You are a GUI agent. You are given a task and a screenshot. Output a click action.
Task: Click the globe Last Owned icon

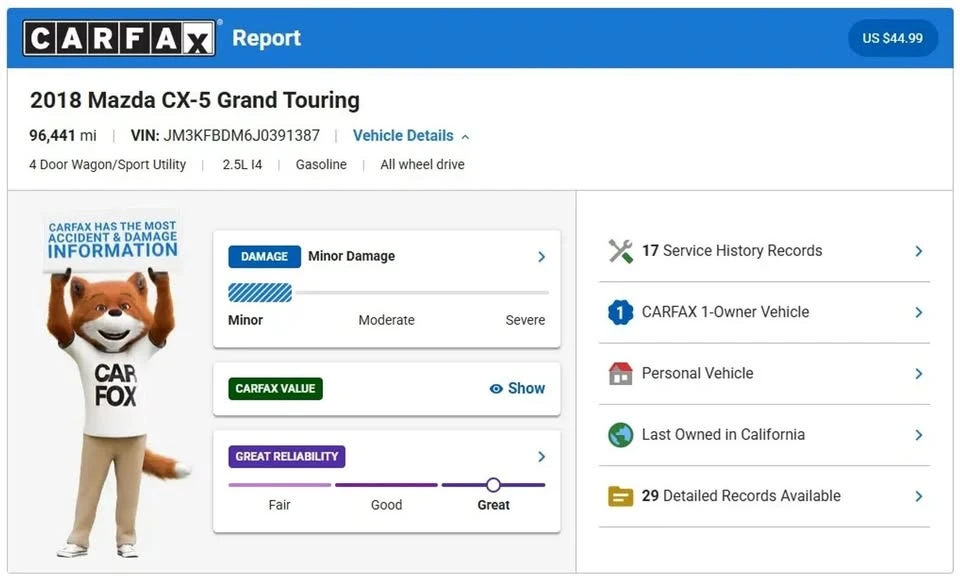(x=620, y=435)
